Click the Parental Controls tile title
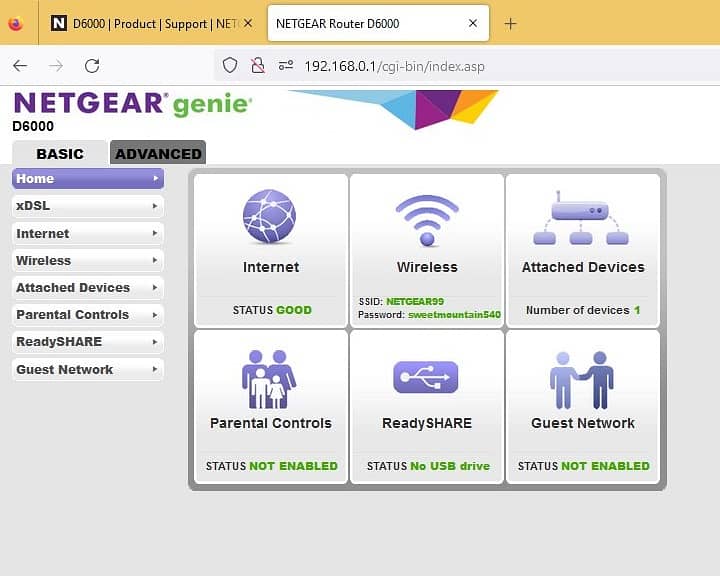 271,423
